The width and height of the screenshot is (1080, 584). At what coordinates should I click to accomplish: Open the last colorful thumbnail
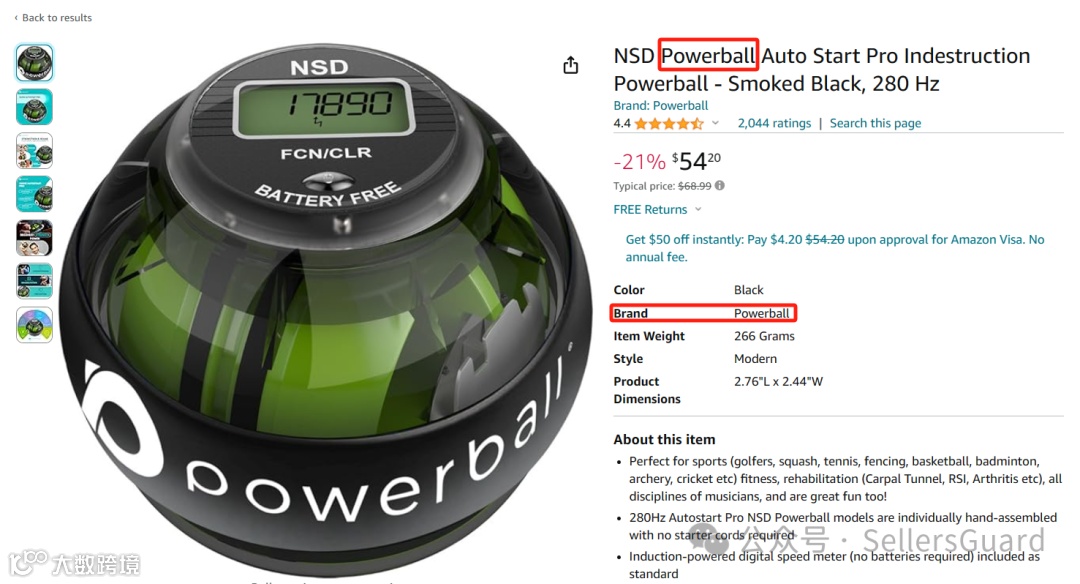(x=34, y=325)
